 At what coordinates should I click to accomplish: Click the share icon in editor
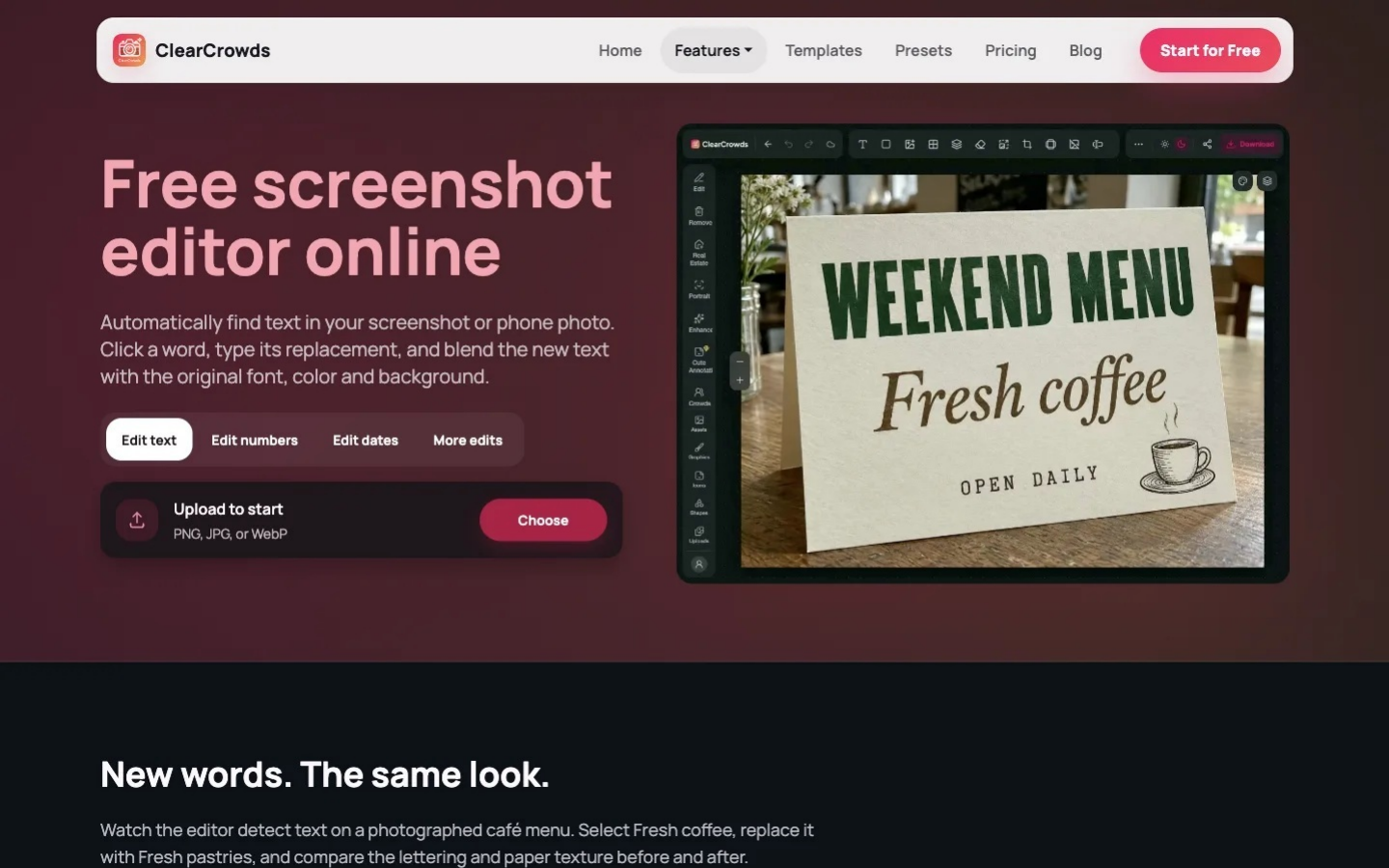(1207, 145)
